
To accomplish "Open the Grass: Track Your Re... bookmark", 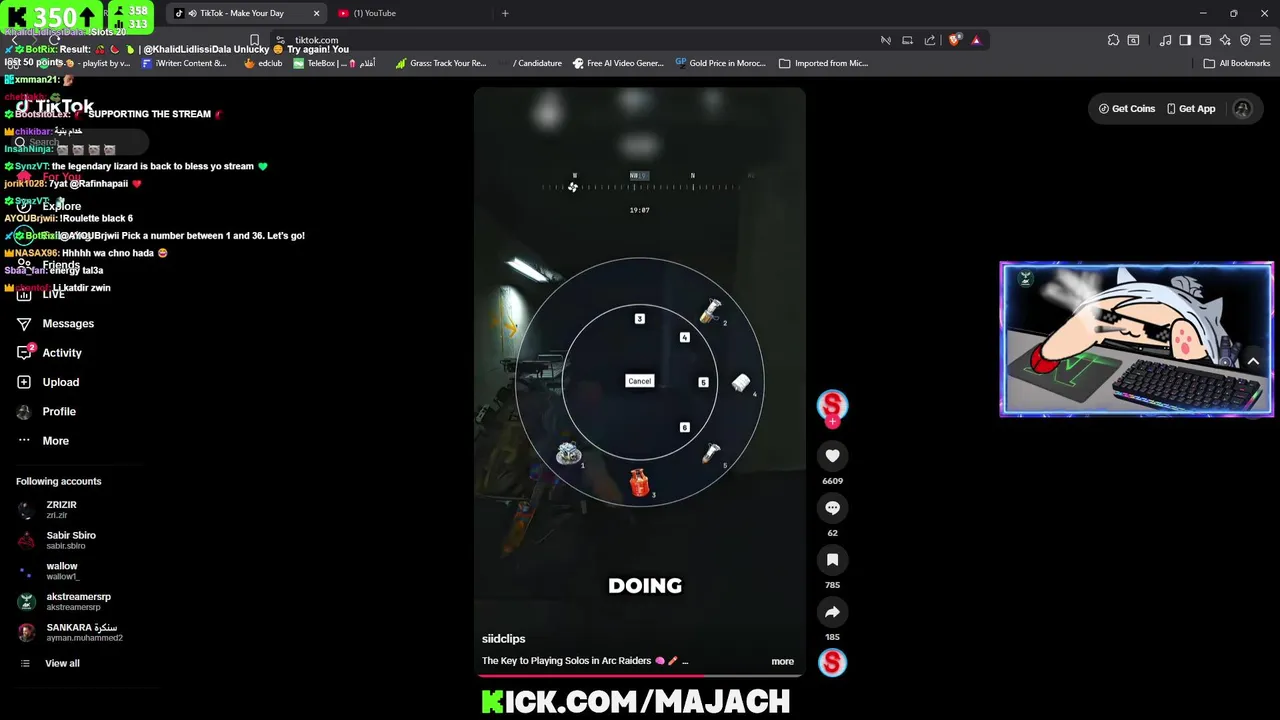I will (x=441, y=63).
